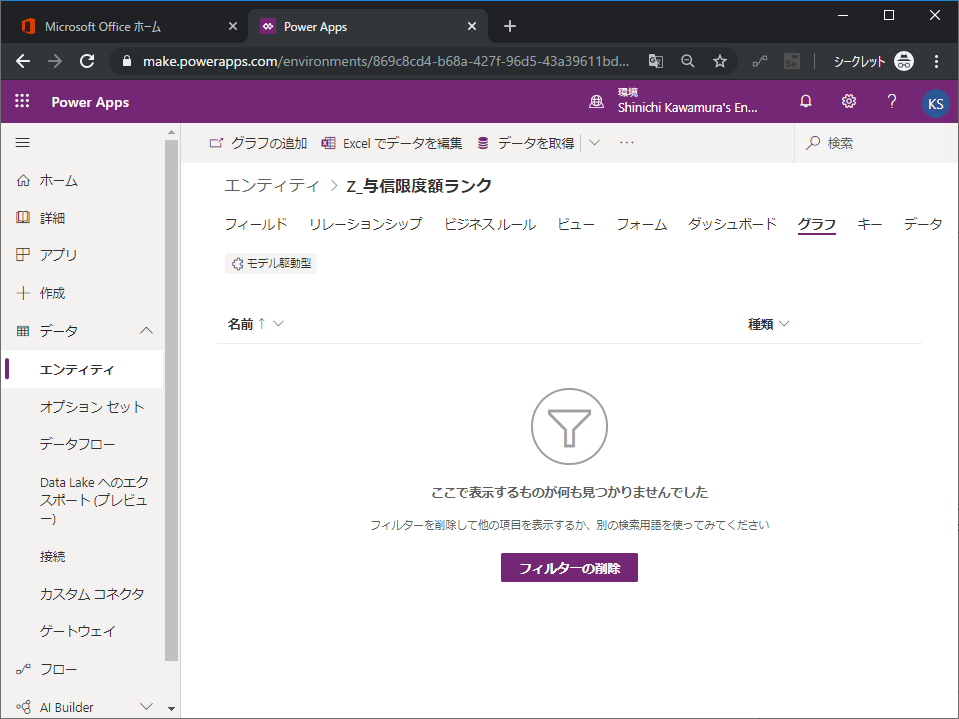The width and height of the screenshot is (959, 719).
Task: Collapse the データ section in sidebar
Action: coord(146,331)
